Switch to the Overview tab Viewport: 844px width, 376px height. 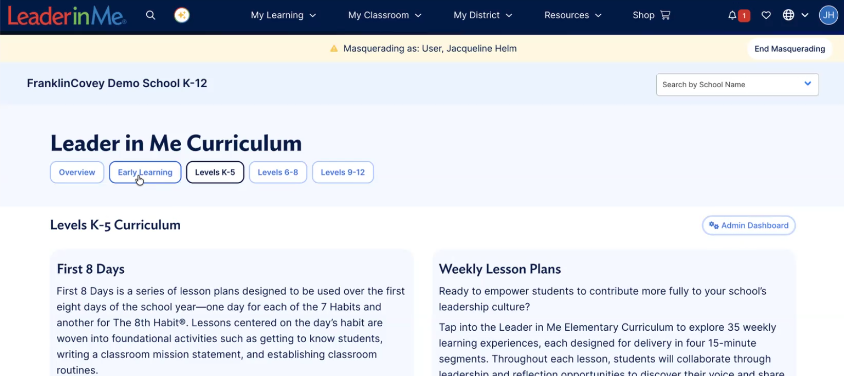click(77, 172)
